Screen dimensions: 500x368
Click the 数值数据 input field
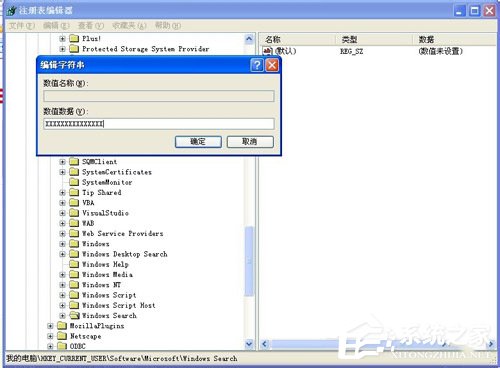tap(159, 124)
